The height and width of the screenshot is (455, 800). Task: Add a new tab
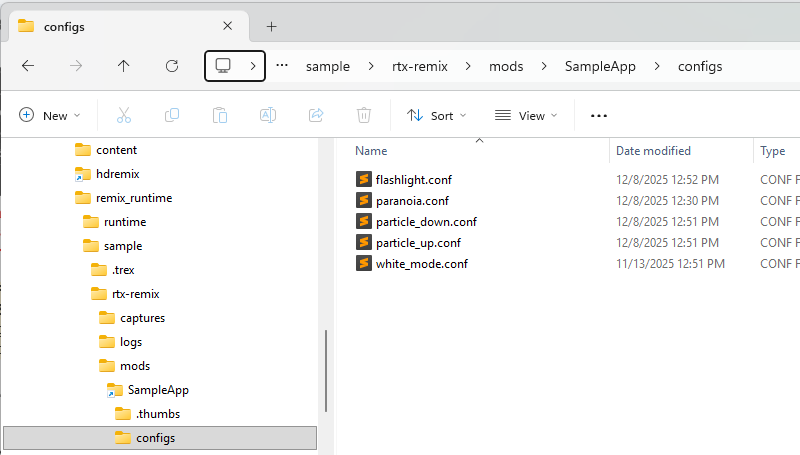click(x=271, y=27)
